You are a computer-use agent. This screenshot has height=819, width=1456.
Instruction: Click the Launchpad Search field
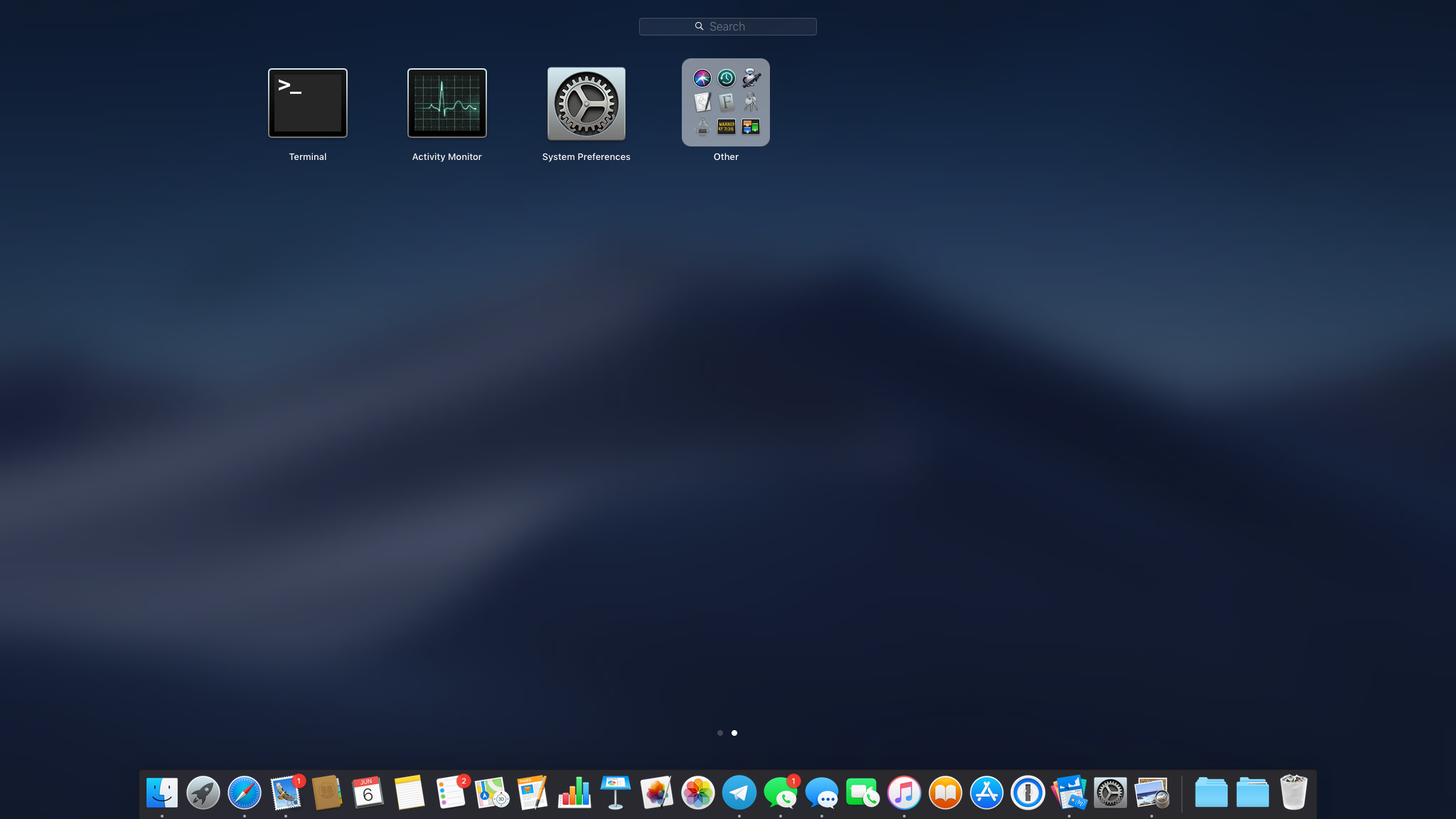727,26
